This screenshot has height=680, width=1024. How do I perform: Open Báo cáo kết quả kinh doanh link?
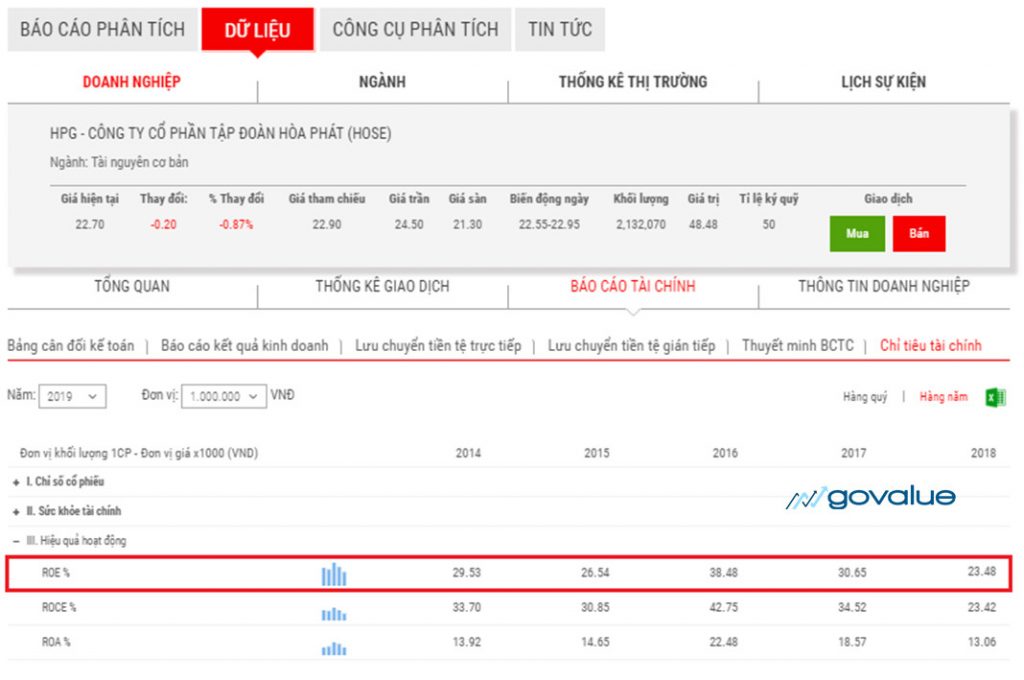245,346
